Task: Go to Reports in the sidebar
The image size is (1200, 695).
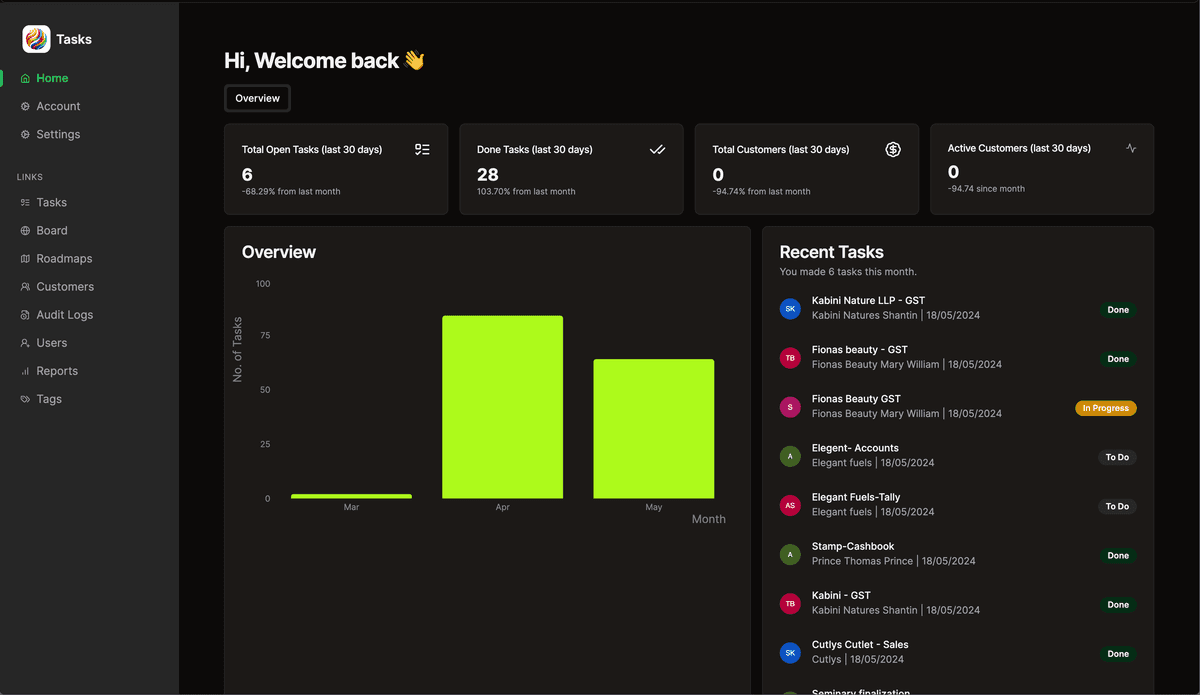Action: click(57, 371)
